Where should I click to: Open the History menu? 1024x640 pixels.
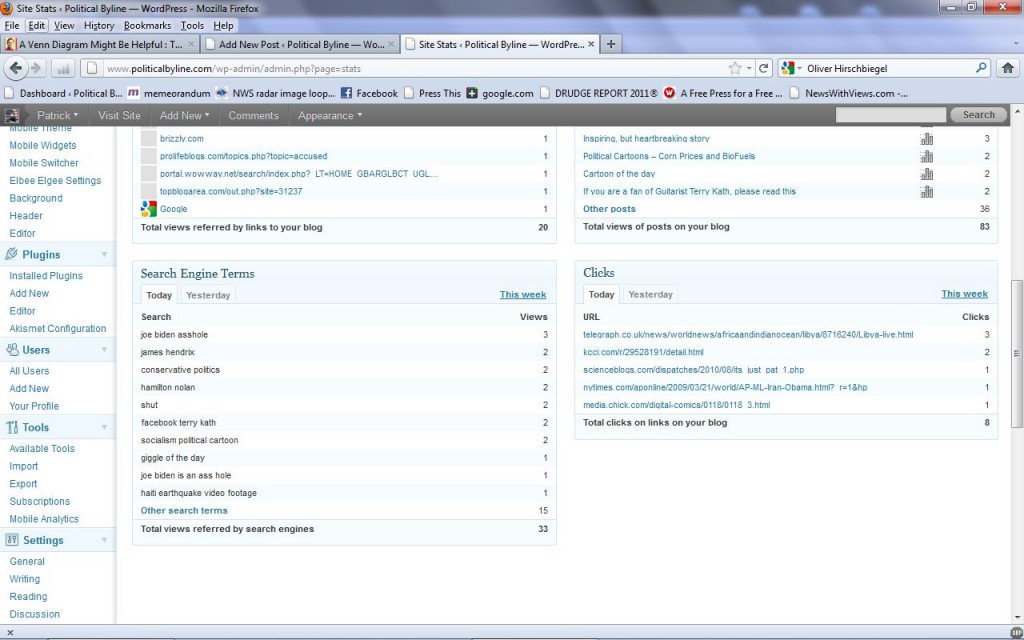[99, 25]
